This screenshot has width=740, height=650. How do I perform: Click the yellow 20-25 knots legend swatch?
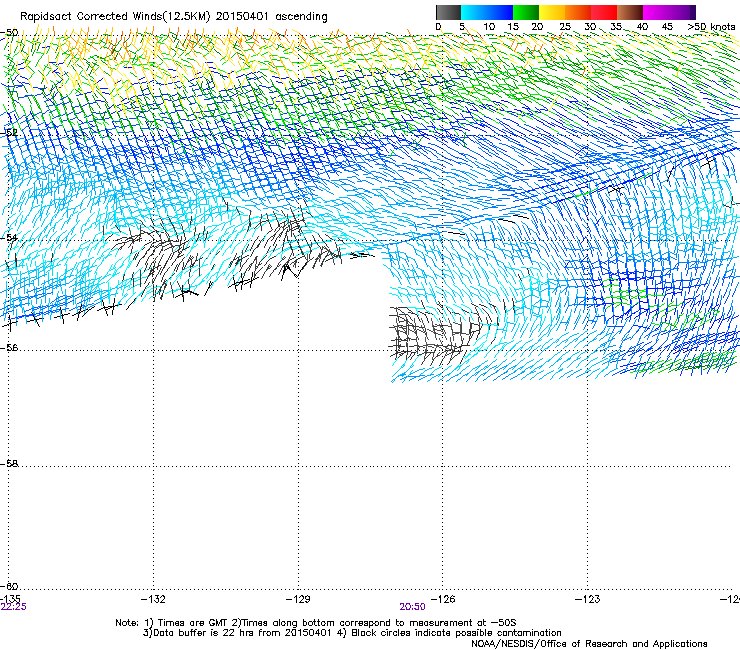(x=552, y=12)
